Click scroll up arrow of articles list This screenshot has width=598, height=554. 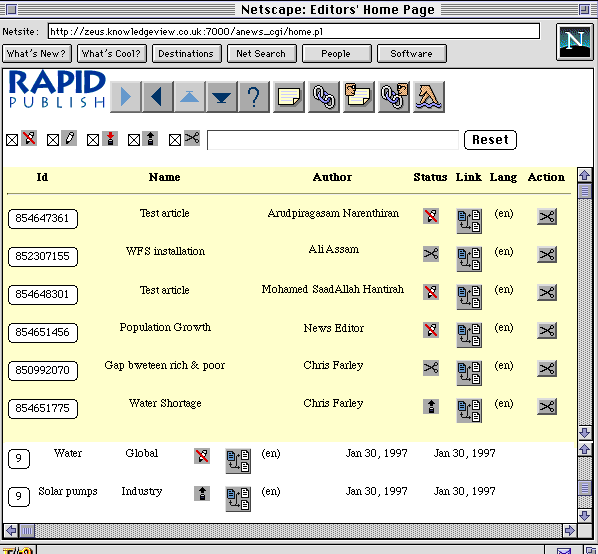(x=584, y=175)
